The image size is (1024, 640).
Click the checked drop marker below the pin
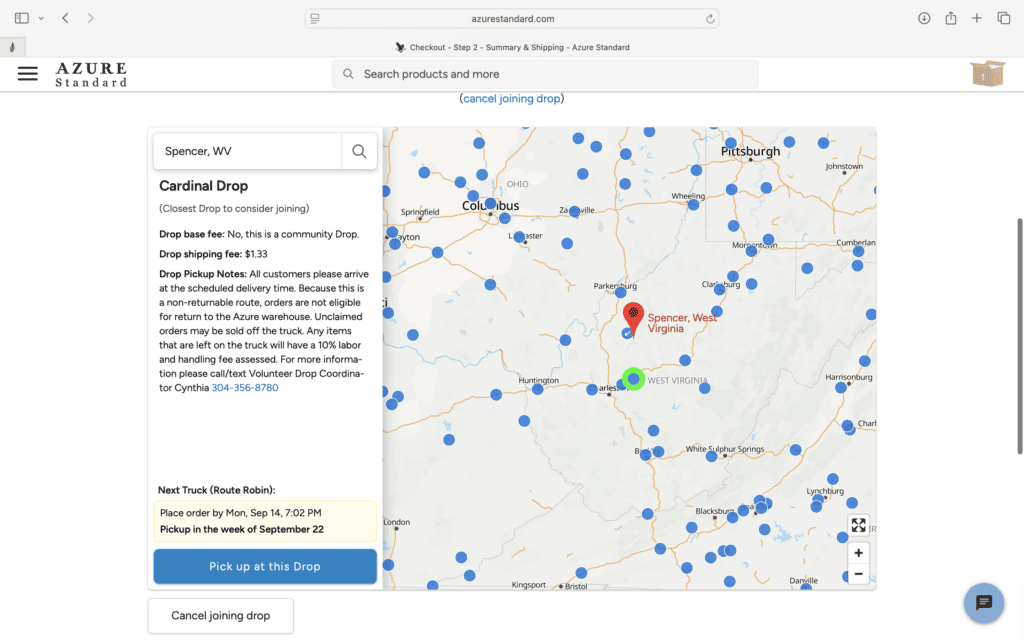628,334
